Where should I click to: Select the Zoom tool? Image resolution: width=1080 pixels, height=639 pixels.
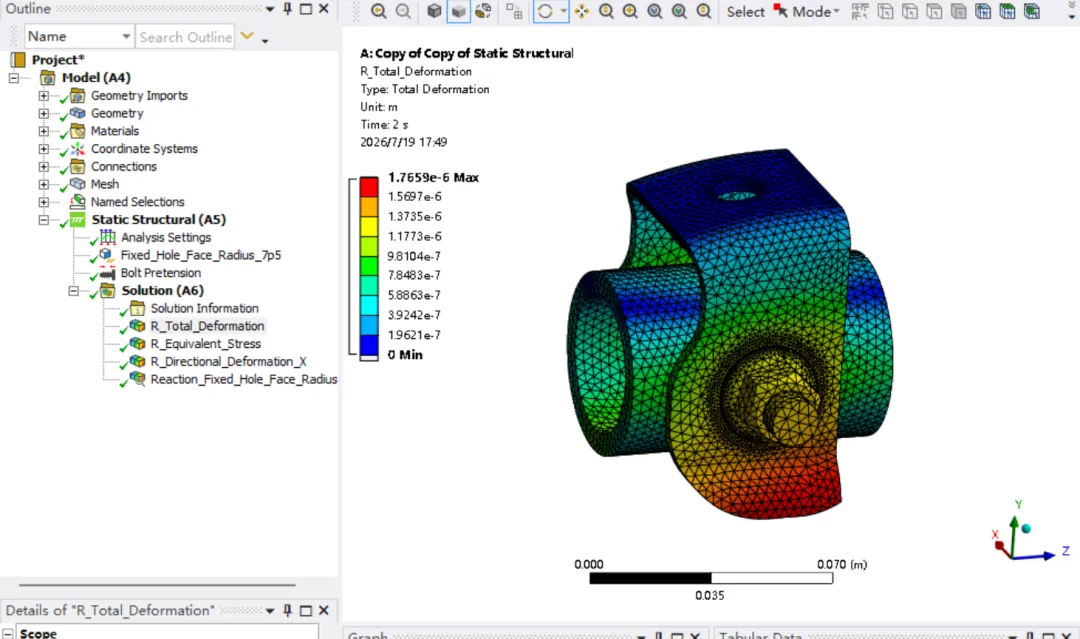click(x=606, y=11)
